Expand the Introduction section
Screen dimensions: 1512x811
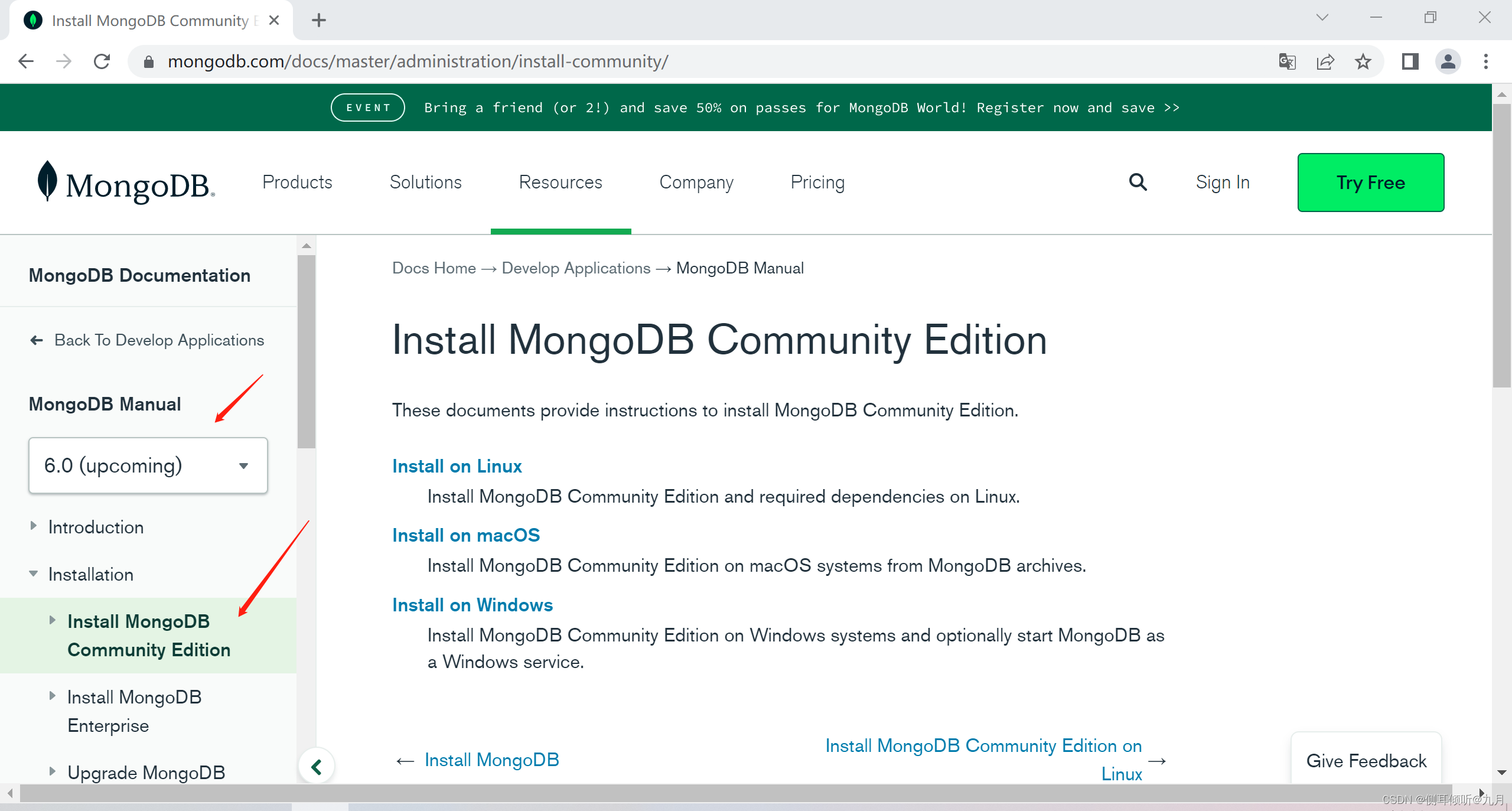coord(34,526)
